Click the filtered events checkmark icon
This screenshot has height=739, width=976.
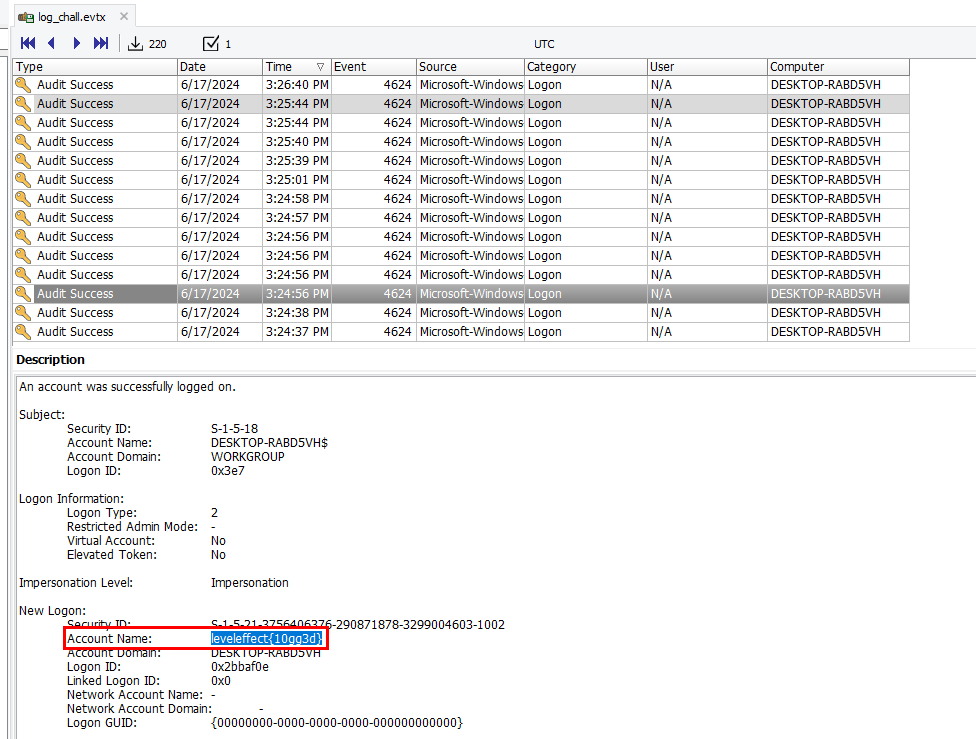pos(211,43)
